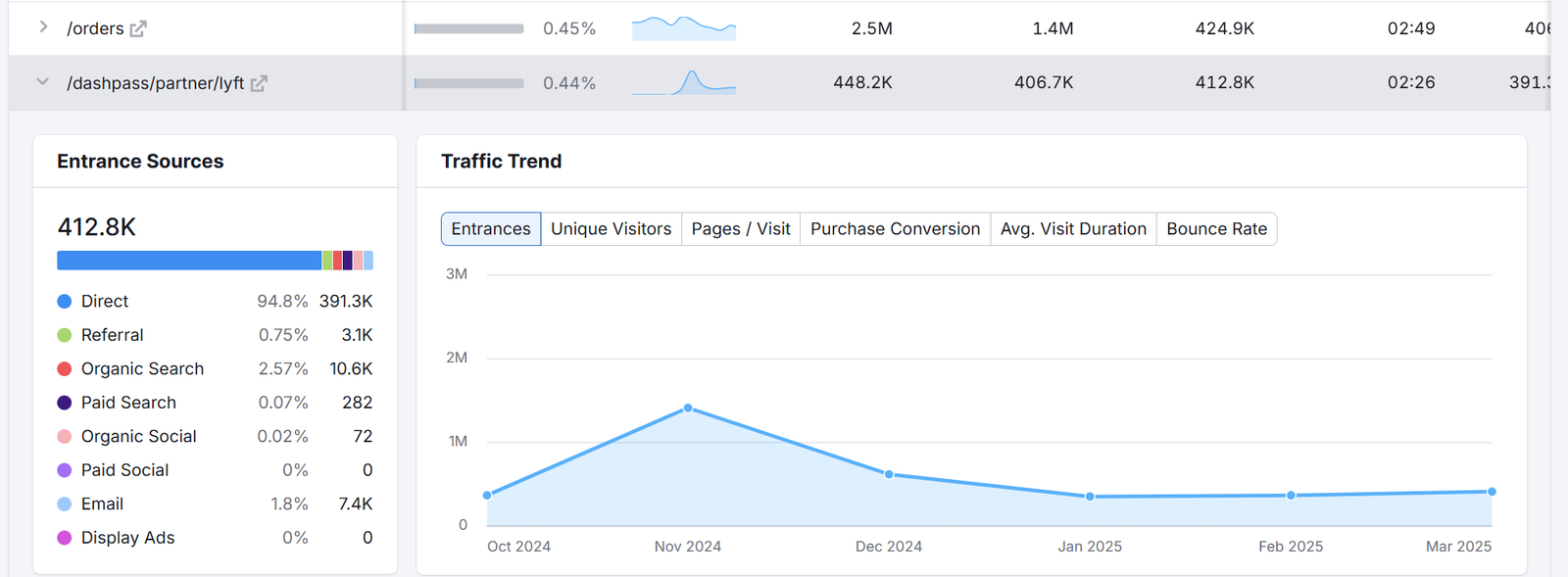
Task: Click the Direct blue legend dot
Action: (x=65, y=302)
